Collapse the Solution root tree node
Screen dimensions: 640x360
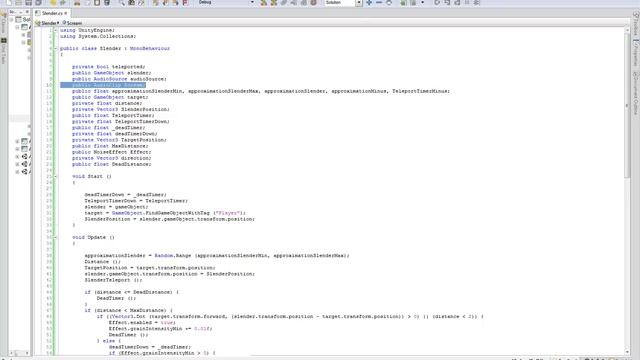point(11,19)
